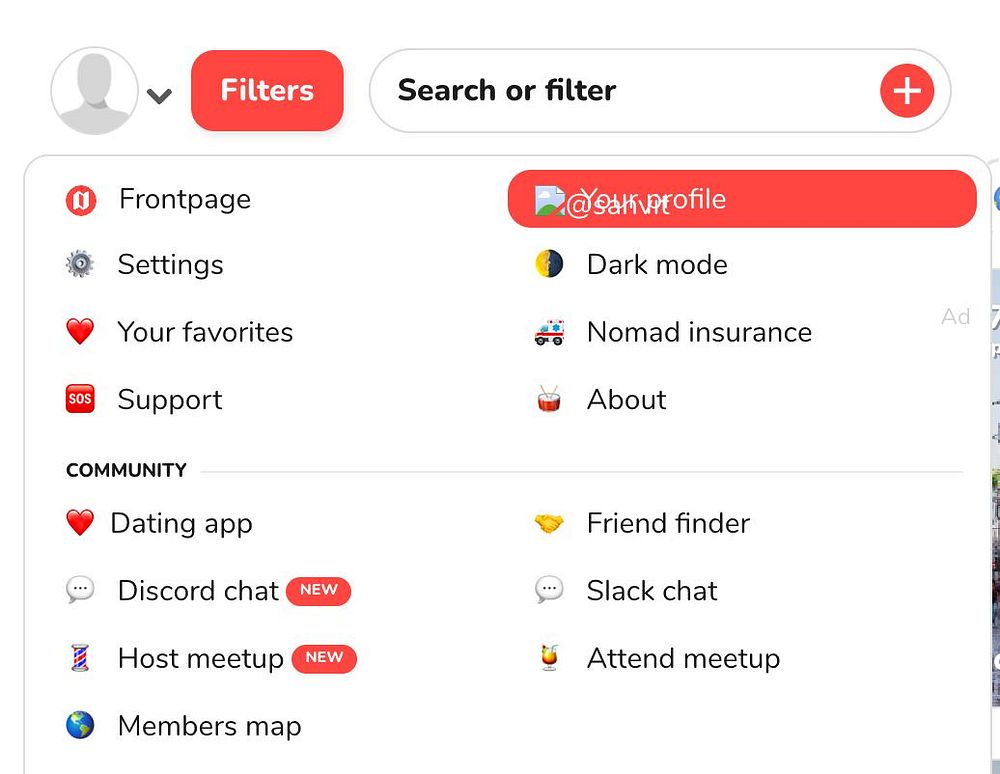Click the barber pole Host meetup icon
This screenshot has width=1000, height=774.
tap(80, 658)
